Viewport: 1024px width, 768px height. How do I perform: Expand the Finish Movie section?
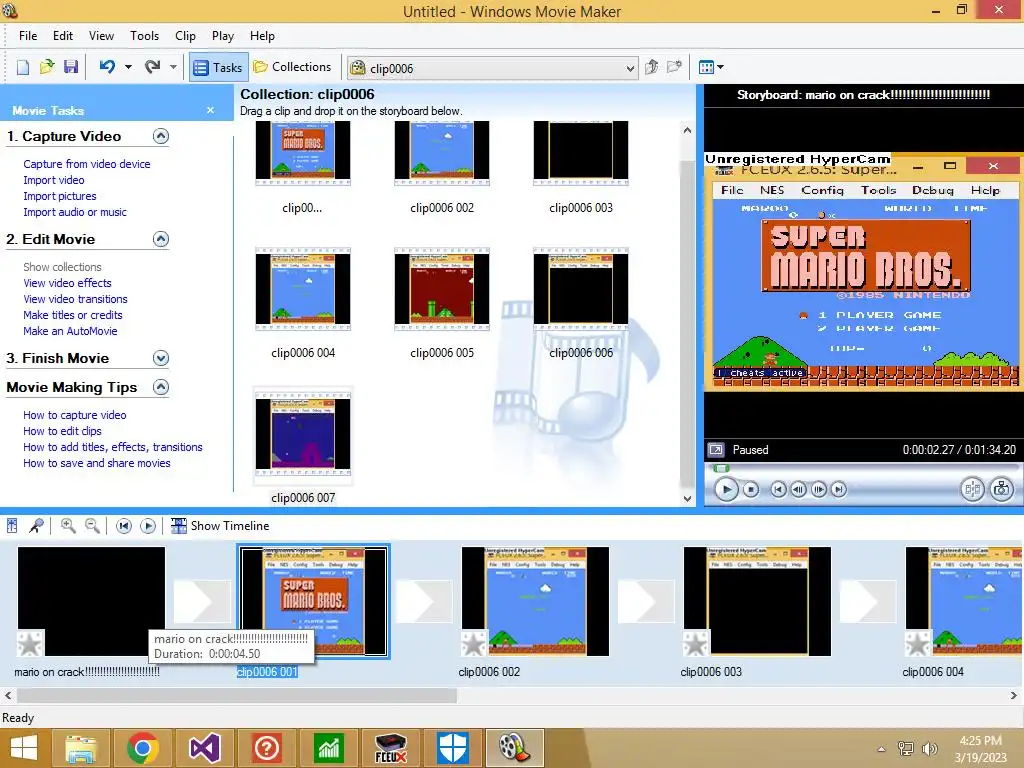[161, 358]
